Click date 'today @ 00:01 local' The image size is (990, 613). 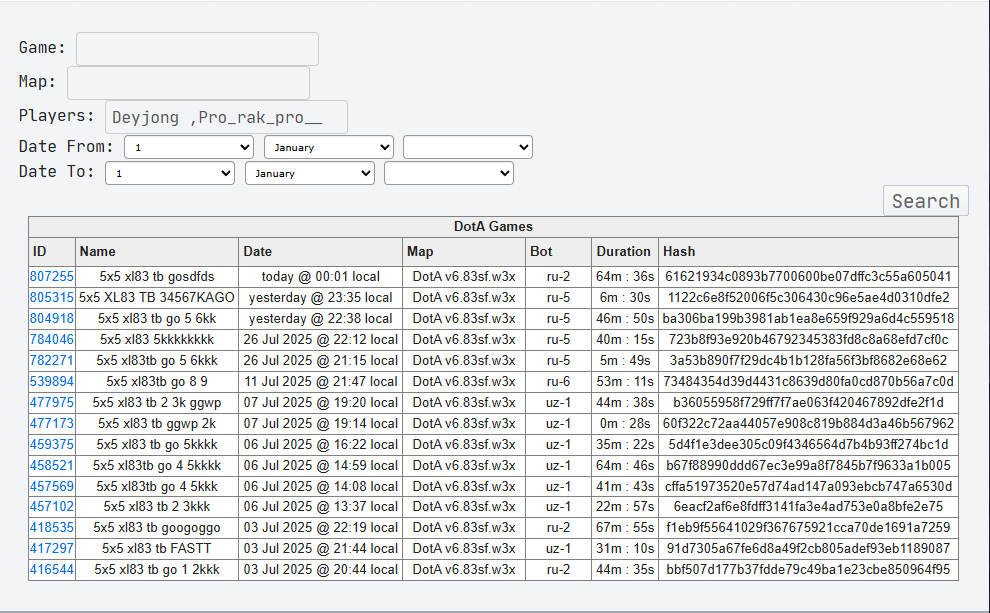(321, 277)
